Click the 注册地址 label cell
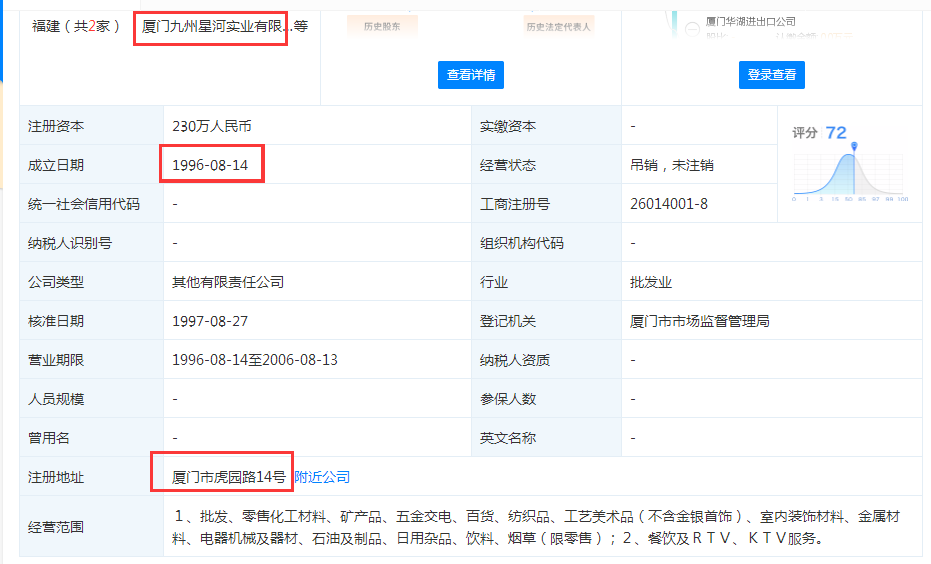Viewport: 931px width, 564px height. pos(91,477)
